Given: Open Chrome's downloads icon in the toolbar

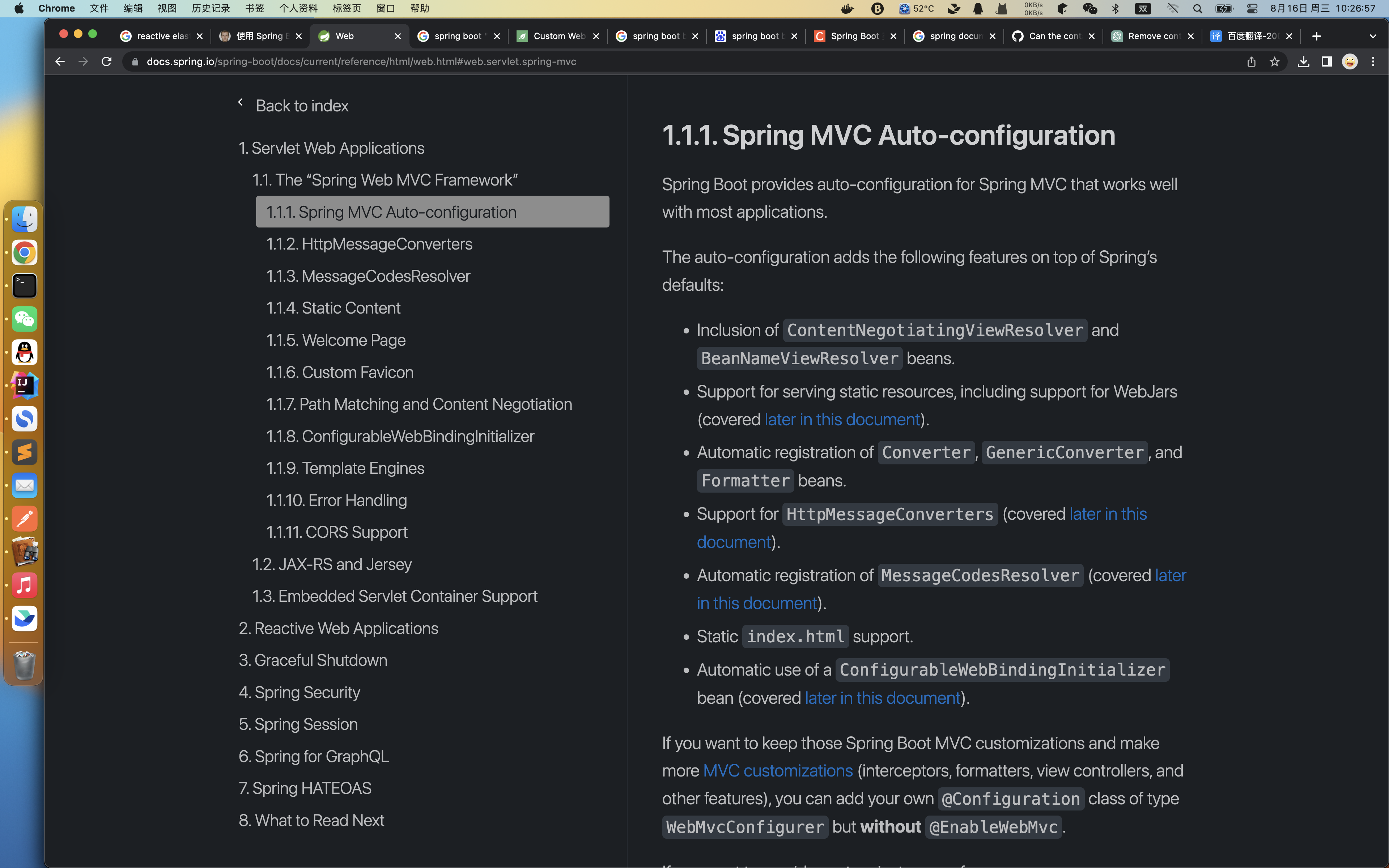Looking at the screenshot, I should click(x=1304, y=61).
